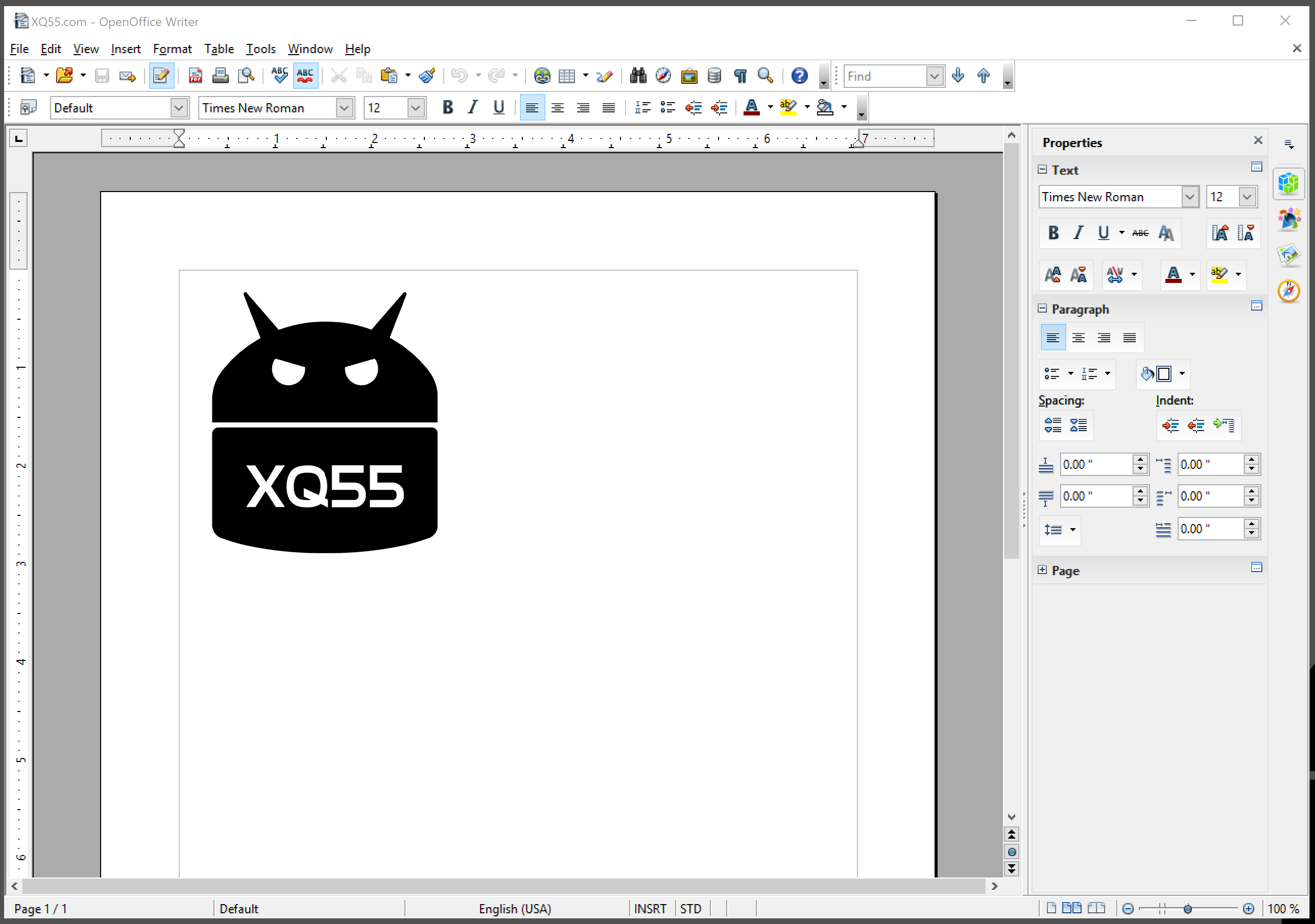Screen dimensions: 1315x924
Task: Open the Font Name dropdown in toolbar
Action: click(x=344, y=108)
